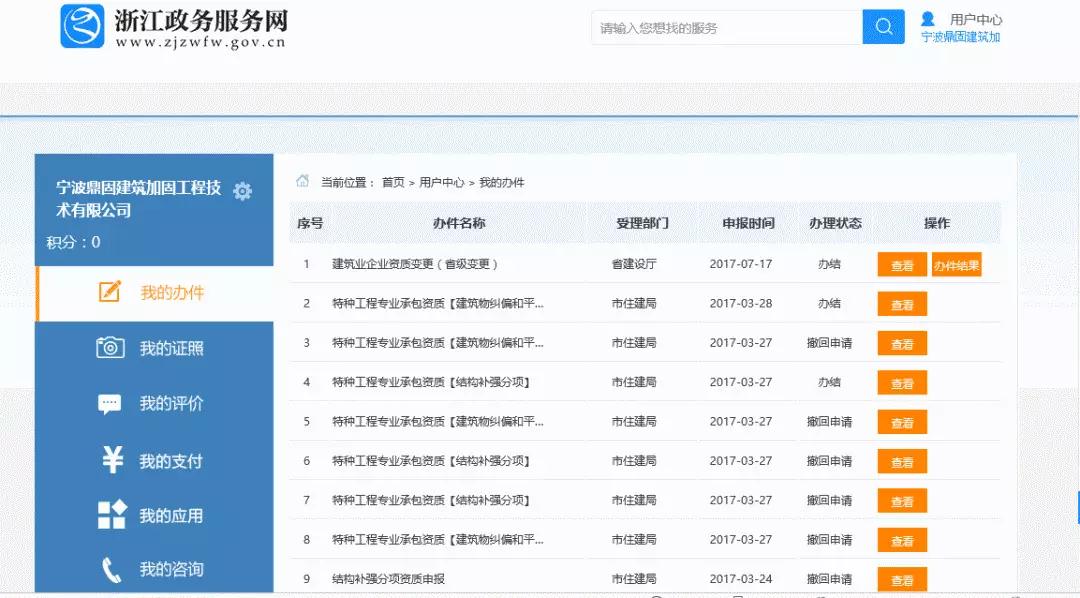Click the camera icon for 我的证照
Image resolution: width=1080 pixels, height=598 pixels.
(x=110, y=348)
